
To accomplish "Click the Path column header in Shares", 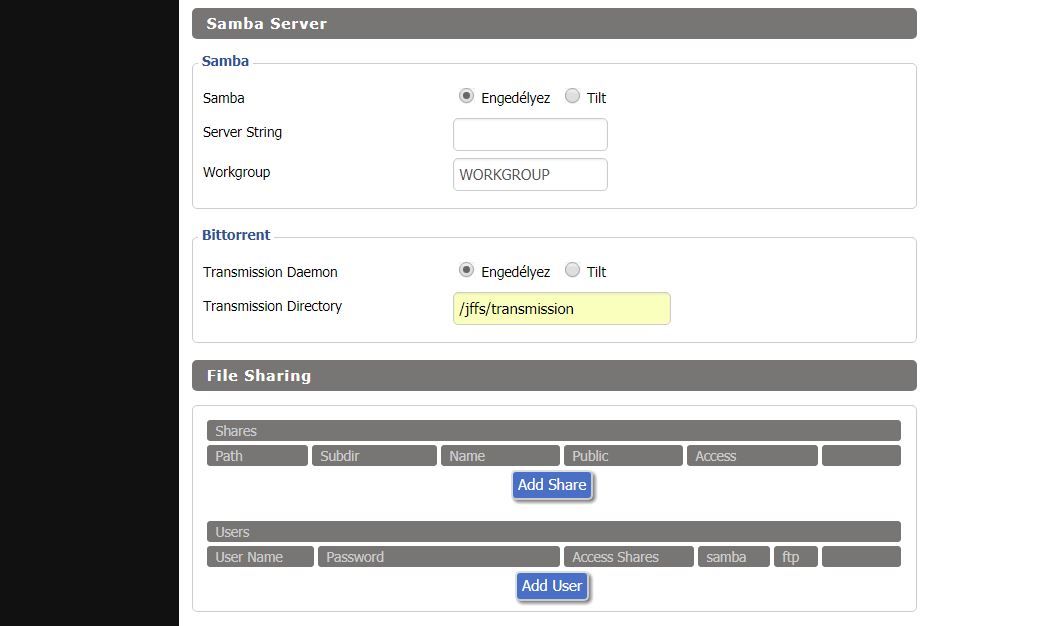I will (x=257, y=456).
